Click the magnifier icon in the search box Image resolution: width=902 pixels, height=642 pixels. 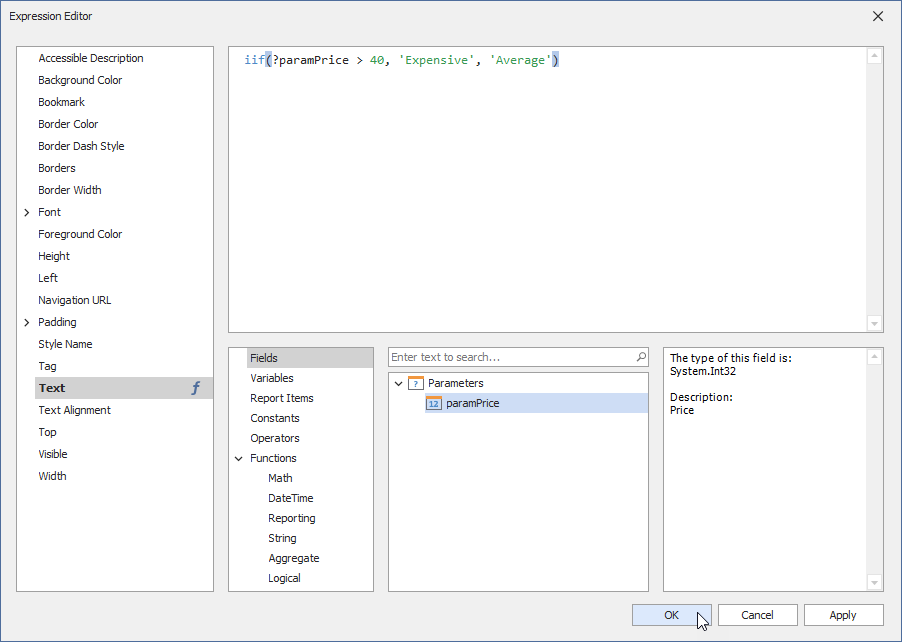click(x=641, y=357)
